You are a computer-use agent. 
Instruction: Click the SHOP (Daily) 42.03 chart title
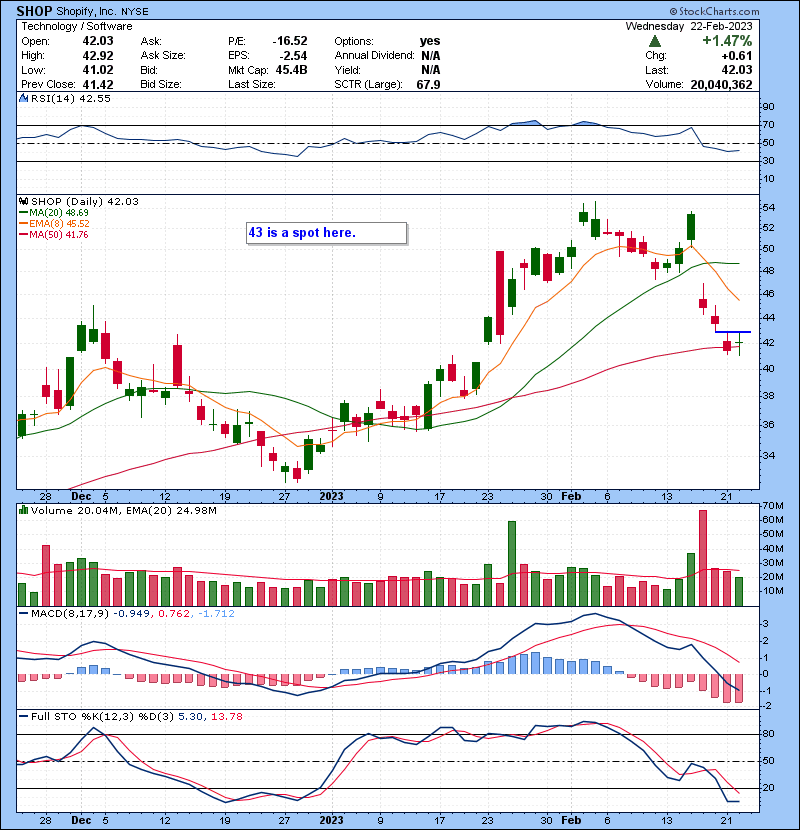pos(85,201)
